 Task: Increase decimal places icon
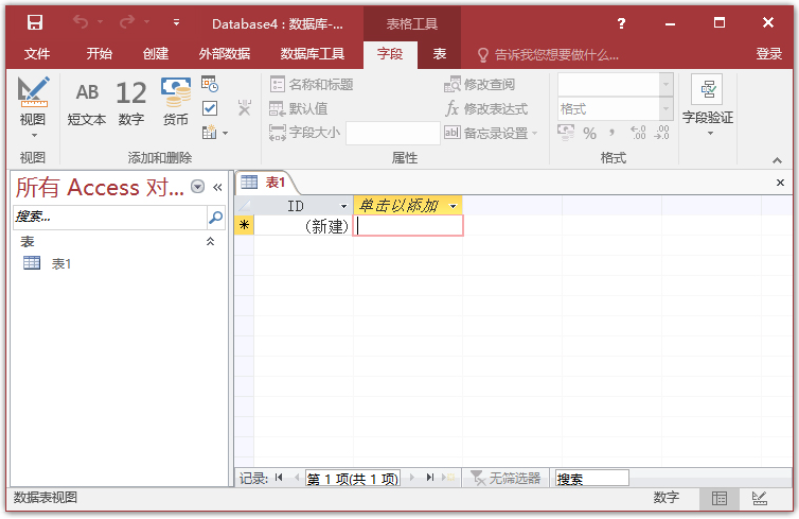pyautogui.click(x=638, y=133)
